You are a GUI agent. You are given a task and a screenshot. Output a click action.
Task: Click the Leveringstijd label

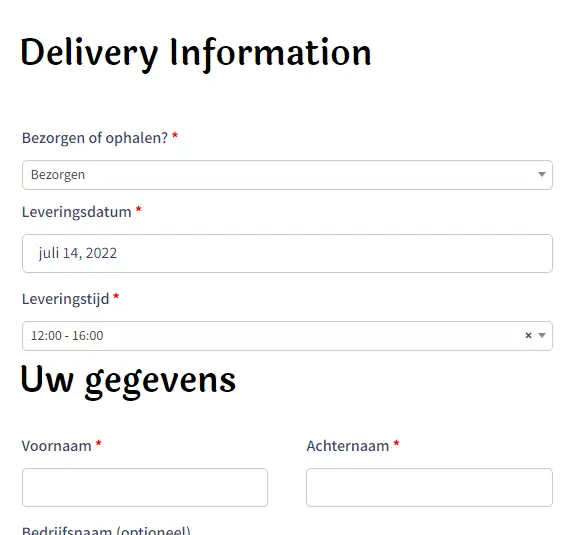click(x=66, y=299)
